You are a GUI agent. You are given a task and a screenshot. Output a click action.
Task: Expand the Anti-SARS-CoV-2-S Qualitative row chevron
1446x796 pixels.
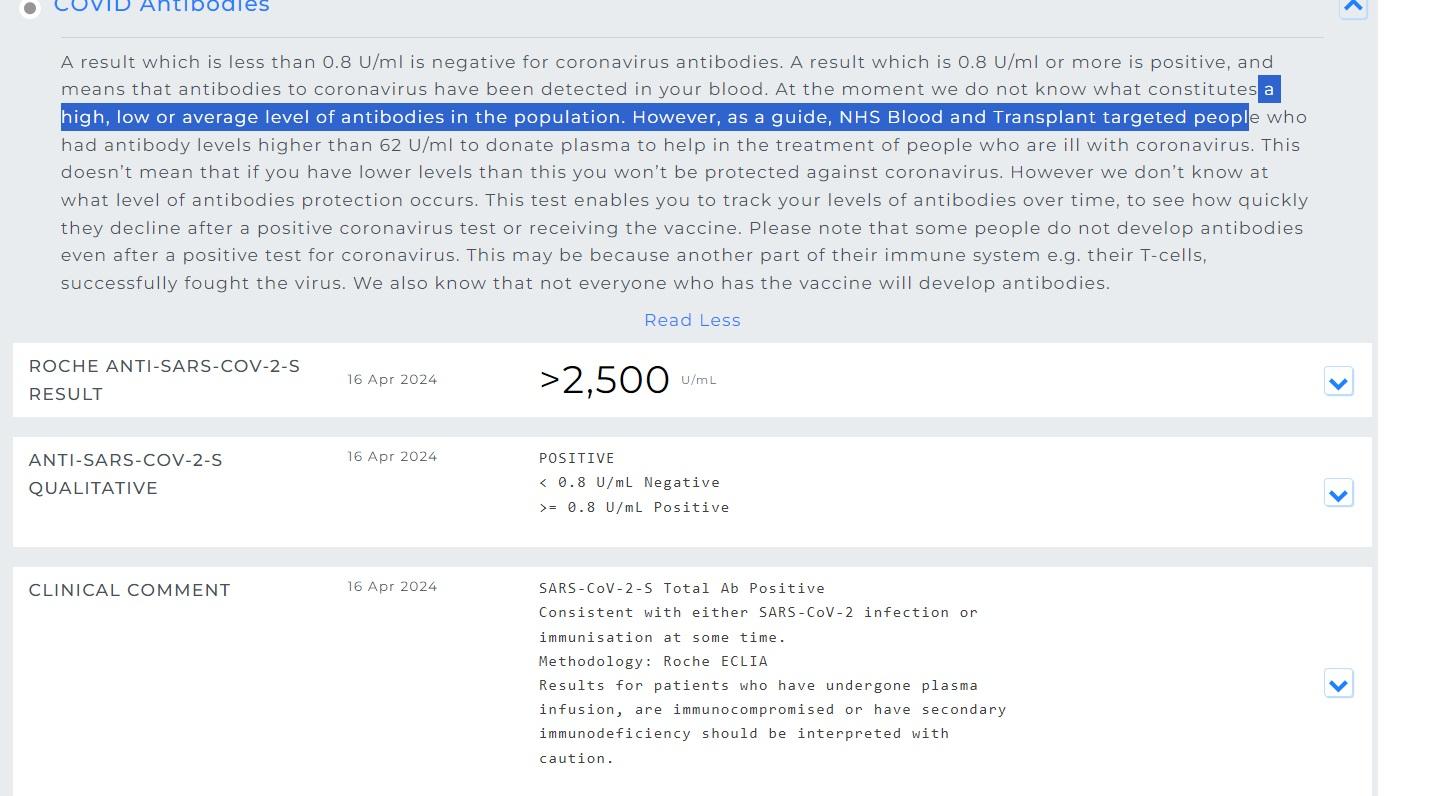click(x=1338, y=494)
